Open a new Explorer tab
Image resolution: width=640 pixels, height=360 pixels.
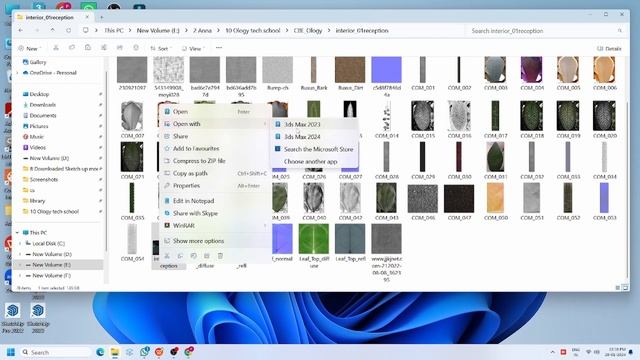click(102, 17)
